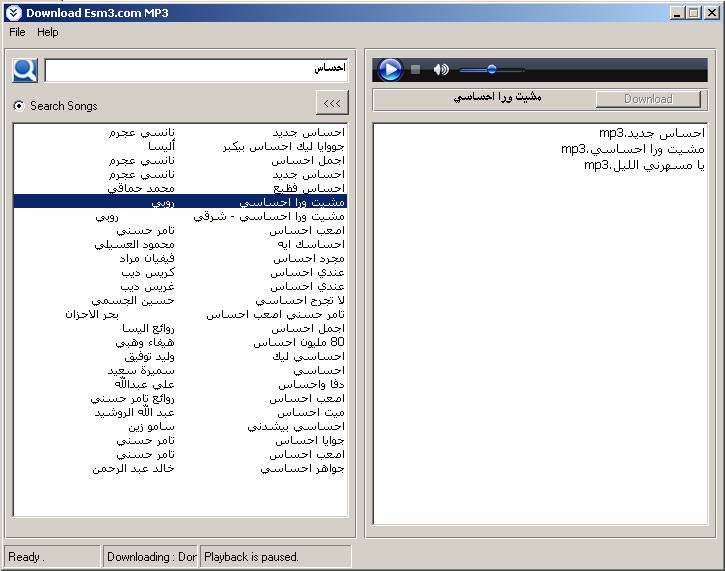The height and width of the screenshot is (571, 725).
Task: Adjust the player volume slider
Action: coord(491,70)
